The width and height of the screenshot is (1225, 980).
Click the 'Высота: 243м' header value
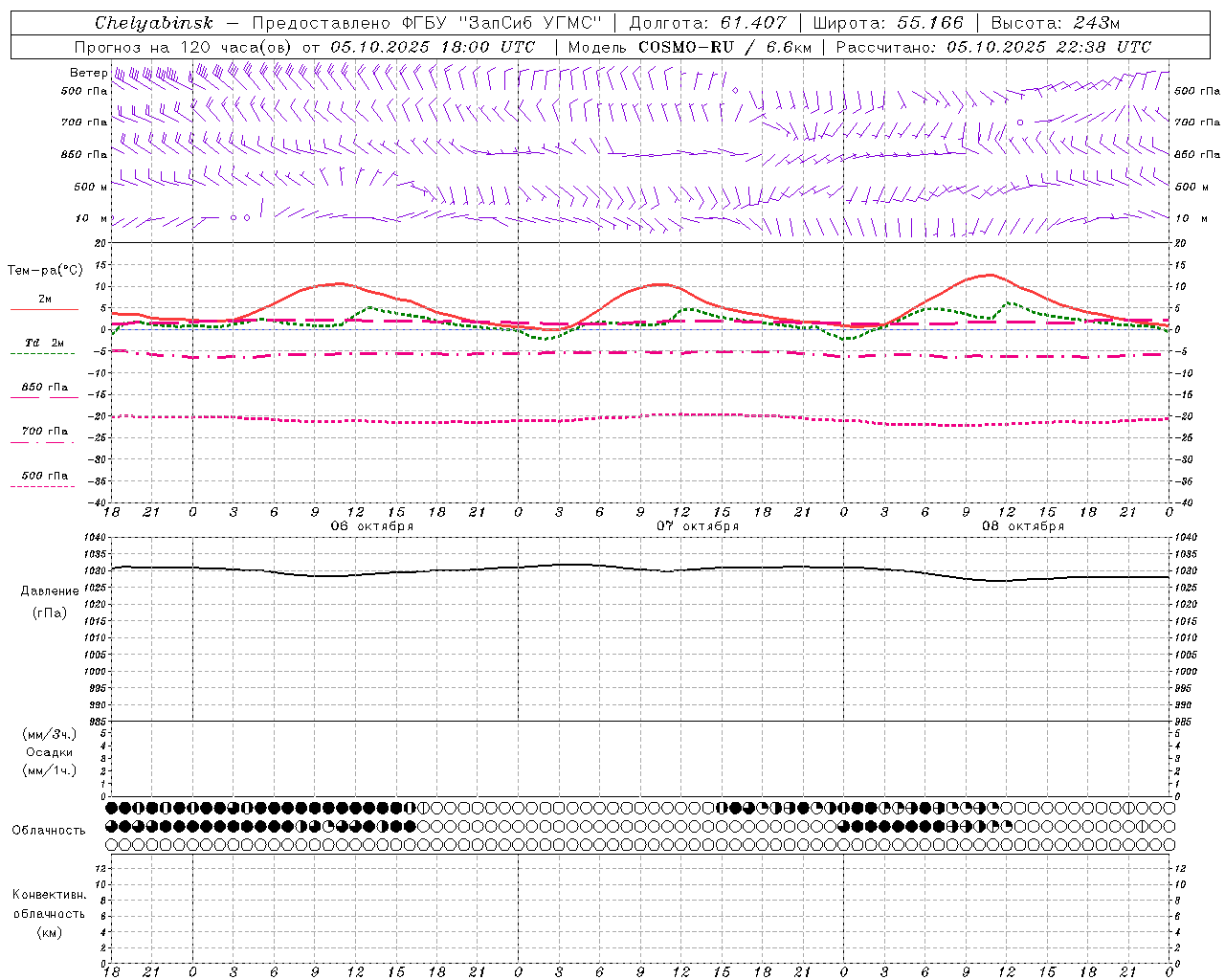click(1056, 23)
